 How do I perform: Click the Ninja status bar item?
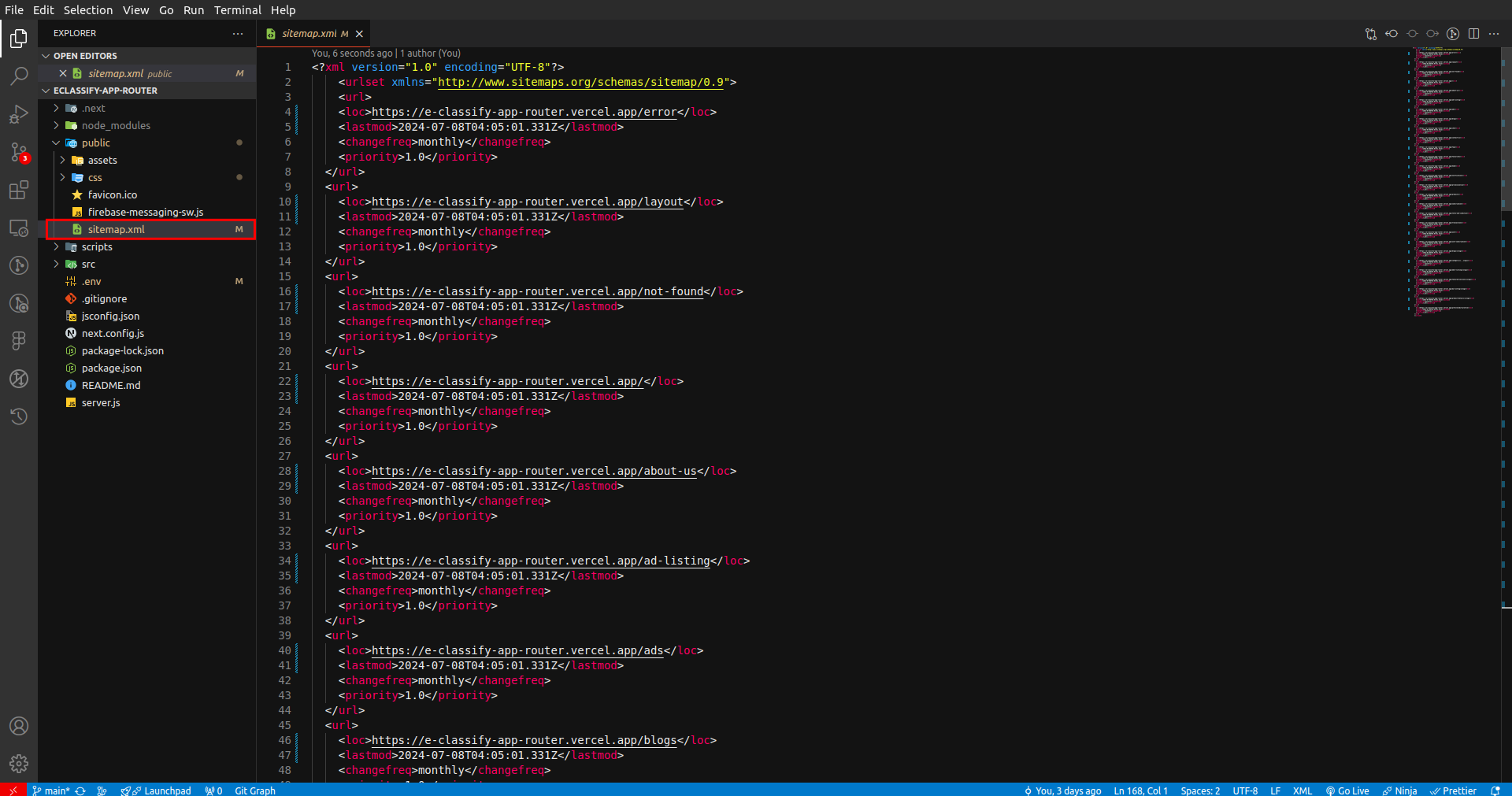(1399, 790)
